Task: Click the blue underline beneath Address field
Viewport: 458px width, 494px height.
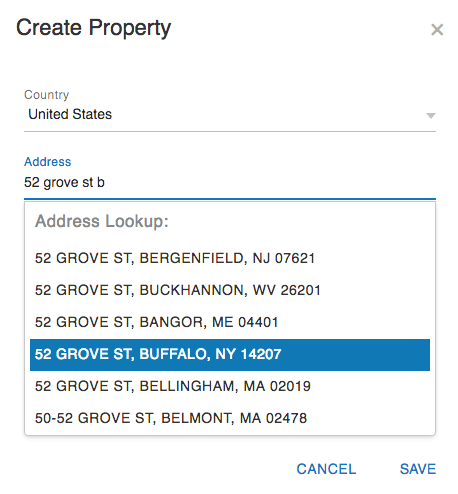Action: click(230, 199)
